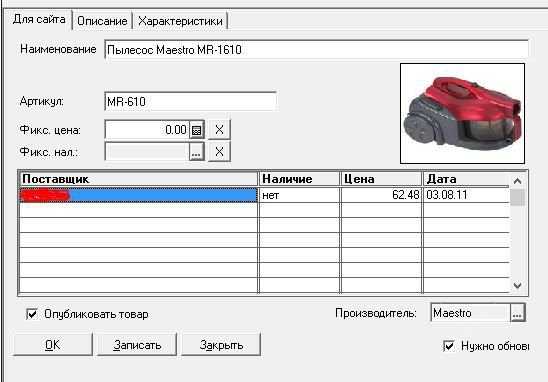Screen dimensions: 548x382
Task: Click the Дата column header
Action: click(x=466, y=179)
